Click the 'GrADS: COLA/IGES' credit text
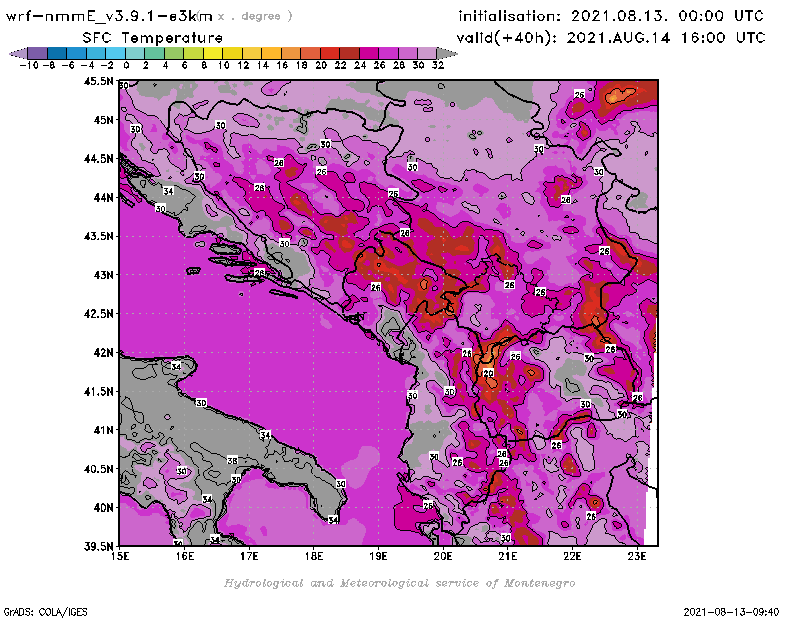Viewport: 800px width, 618px height. [x=45, y=612]
